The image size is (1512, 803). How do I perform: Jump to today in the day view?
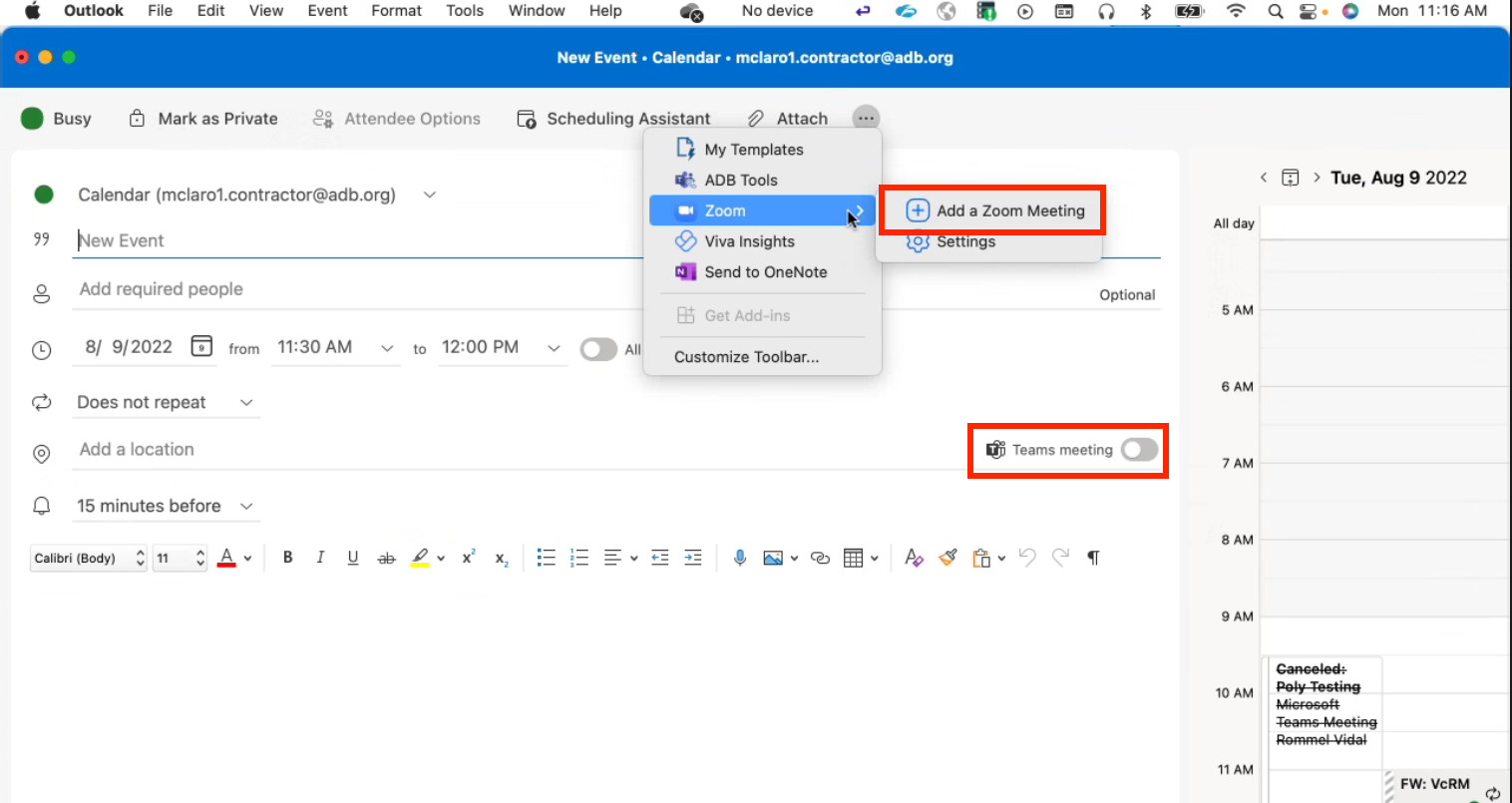tap(1290, 178)
